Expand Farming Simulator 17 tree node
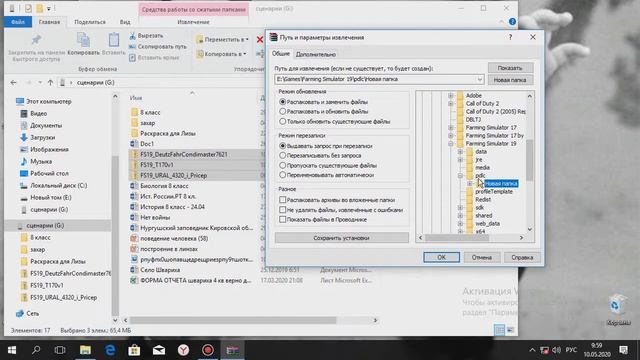640x360 pixels. coord(451,127)
